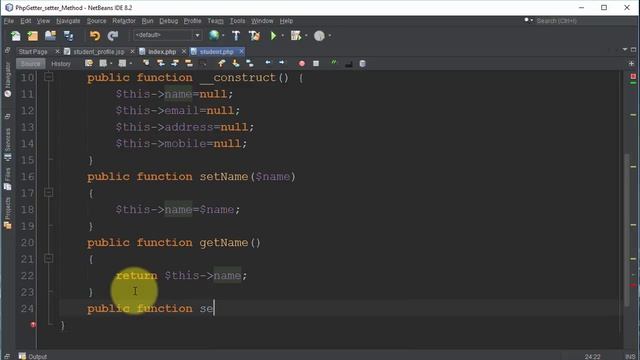Open the Window menu

[262, 21]
